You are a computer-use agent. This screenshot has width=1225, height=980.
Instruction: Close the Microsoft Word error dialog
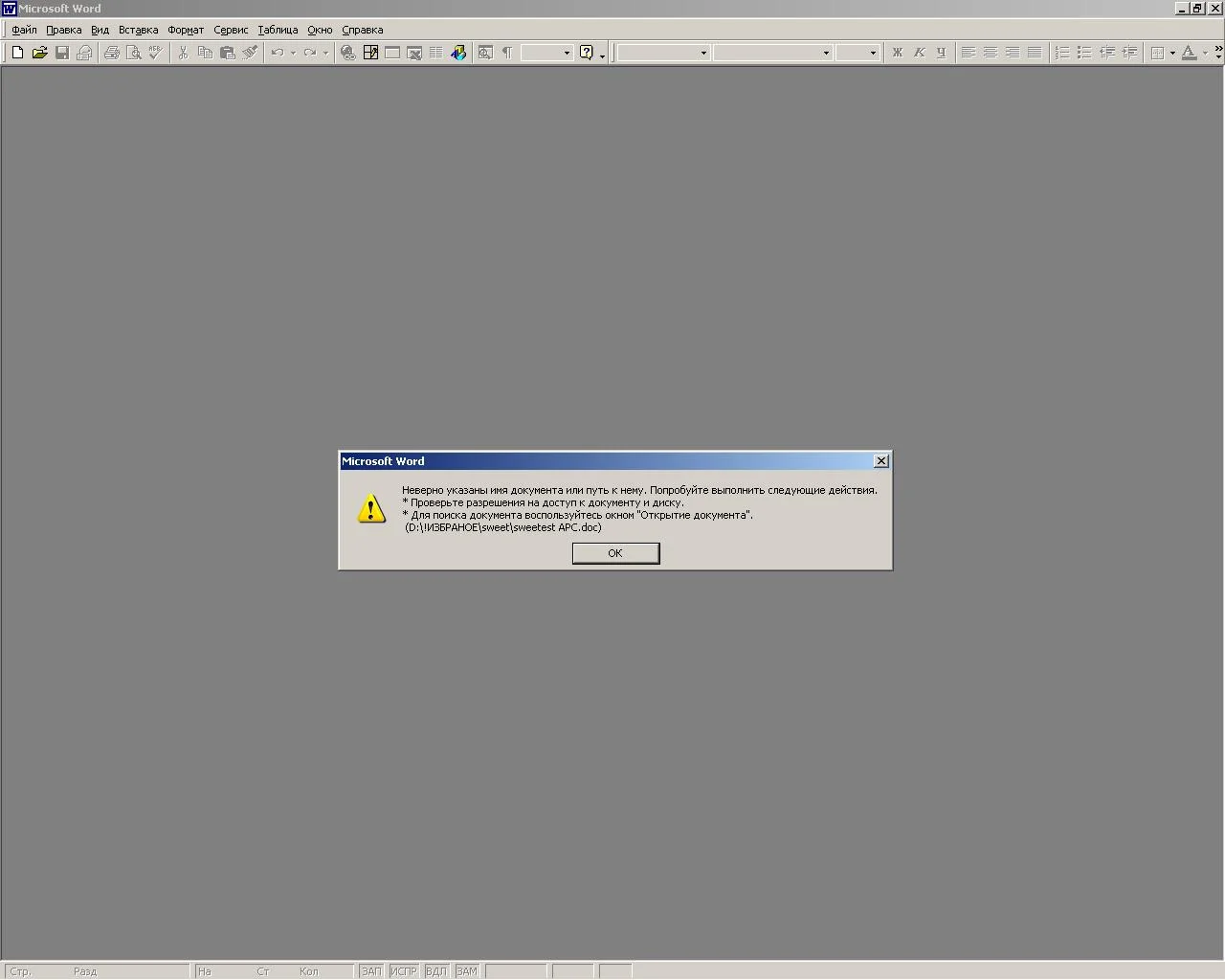click(881, 461)
